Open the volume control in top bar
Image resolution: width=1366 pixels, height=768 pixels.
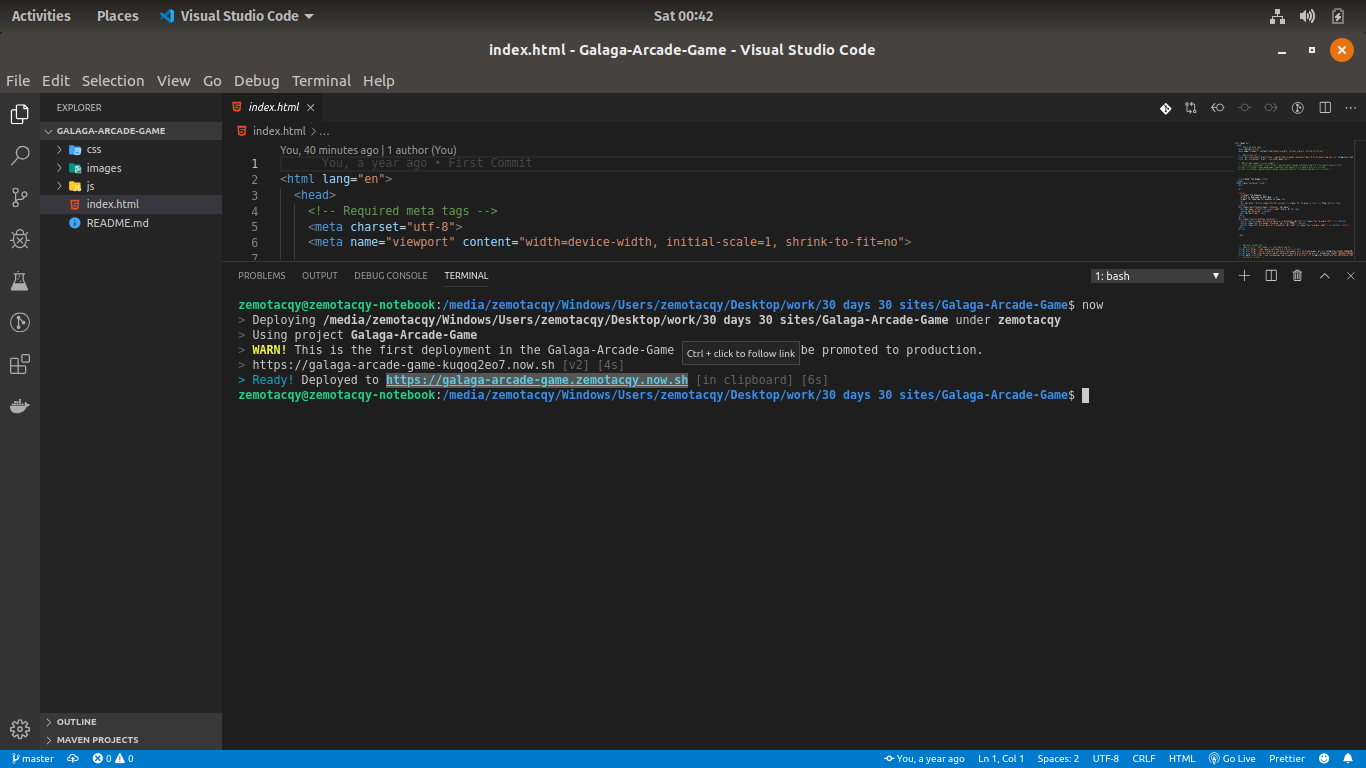point(1307,16)
